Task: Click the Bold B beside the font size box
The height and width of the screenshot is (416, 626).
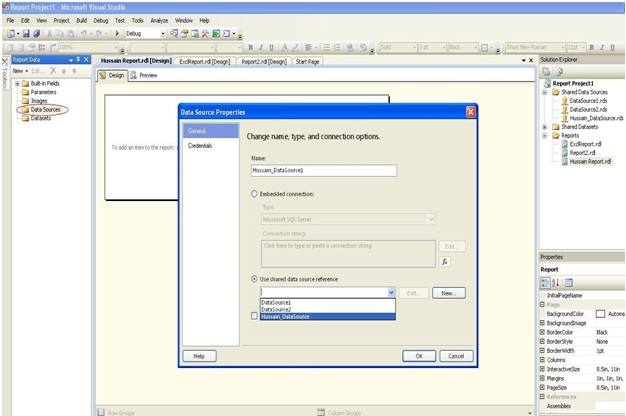Action: click(x=592, y=48)
